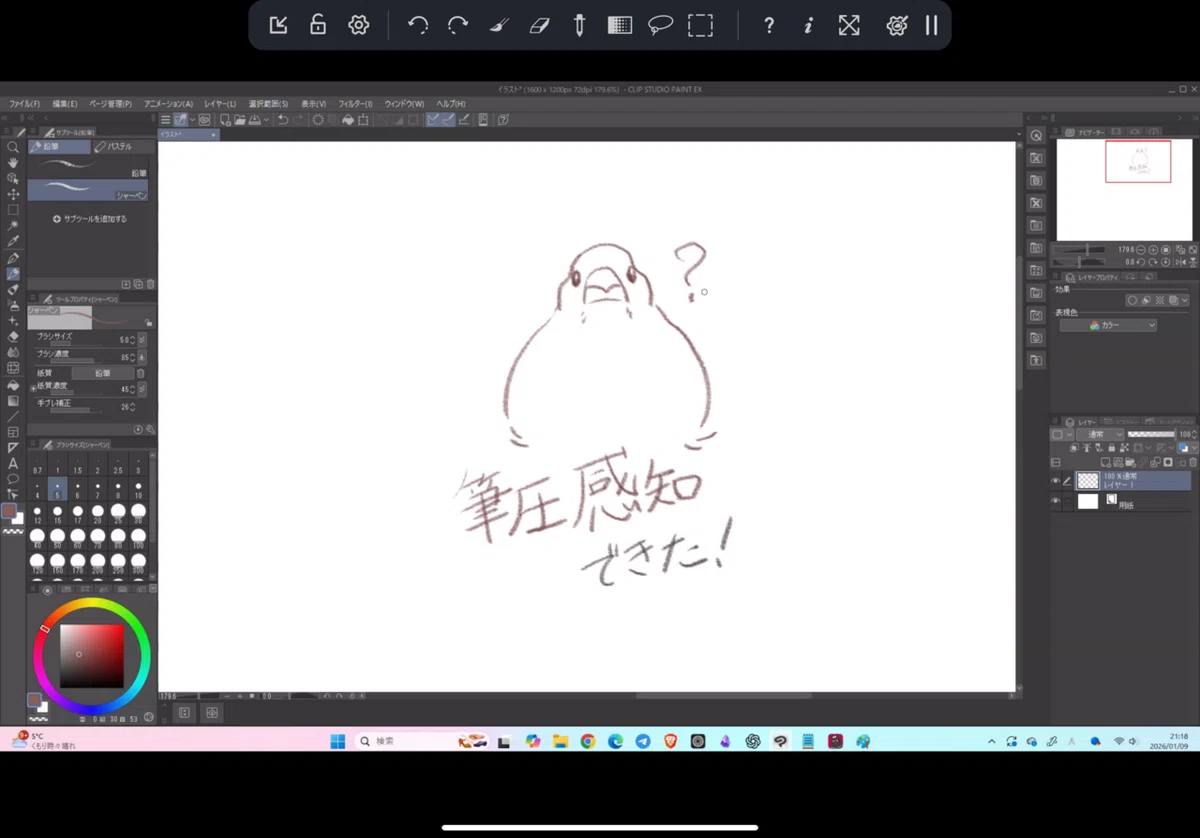Toggle border effect circle in Layer Property
The image size is (1200, 838).
[x=1132, y=300]
